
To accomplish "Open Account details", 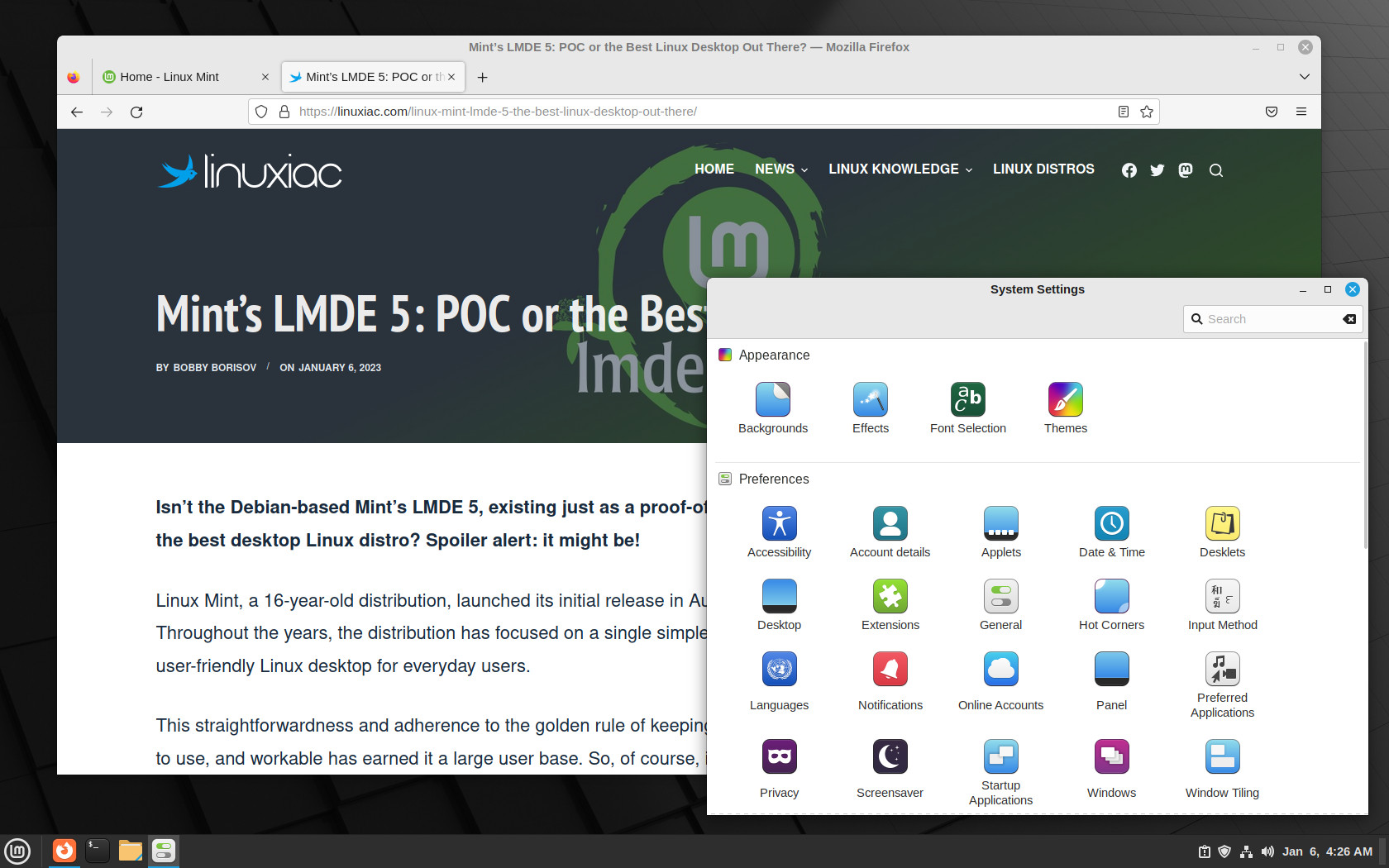I will click(x=890, y=532).
